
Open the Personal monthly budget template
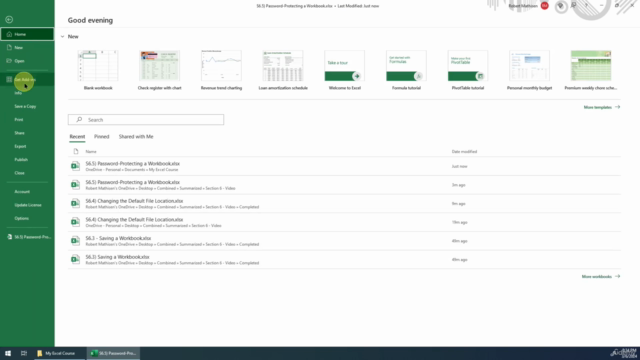tap(529, 70)
